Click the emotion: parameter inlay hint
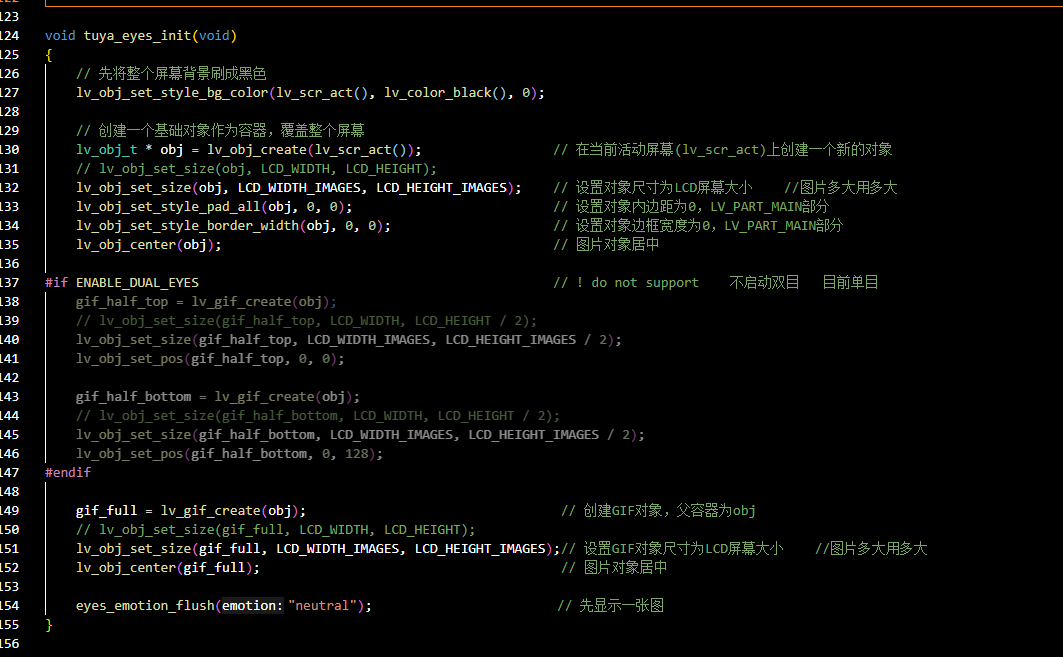This screenshot has height=657, width=1063. click(253, 606)
